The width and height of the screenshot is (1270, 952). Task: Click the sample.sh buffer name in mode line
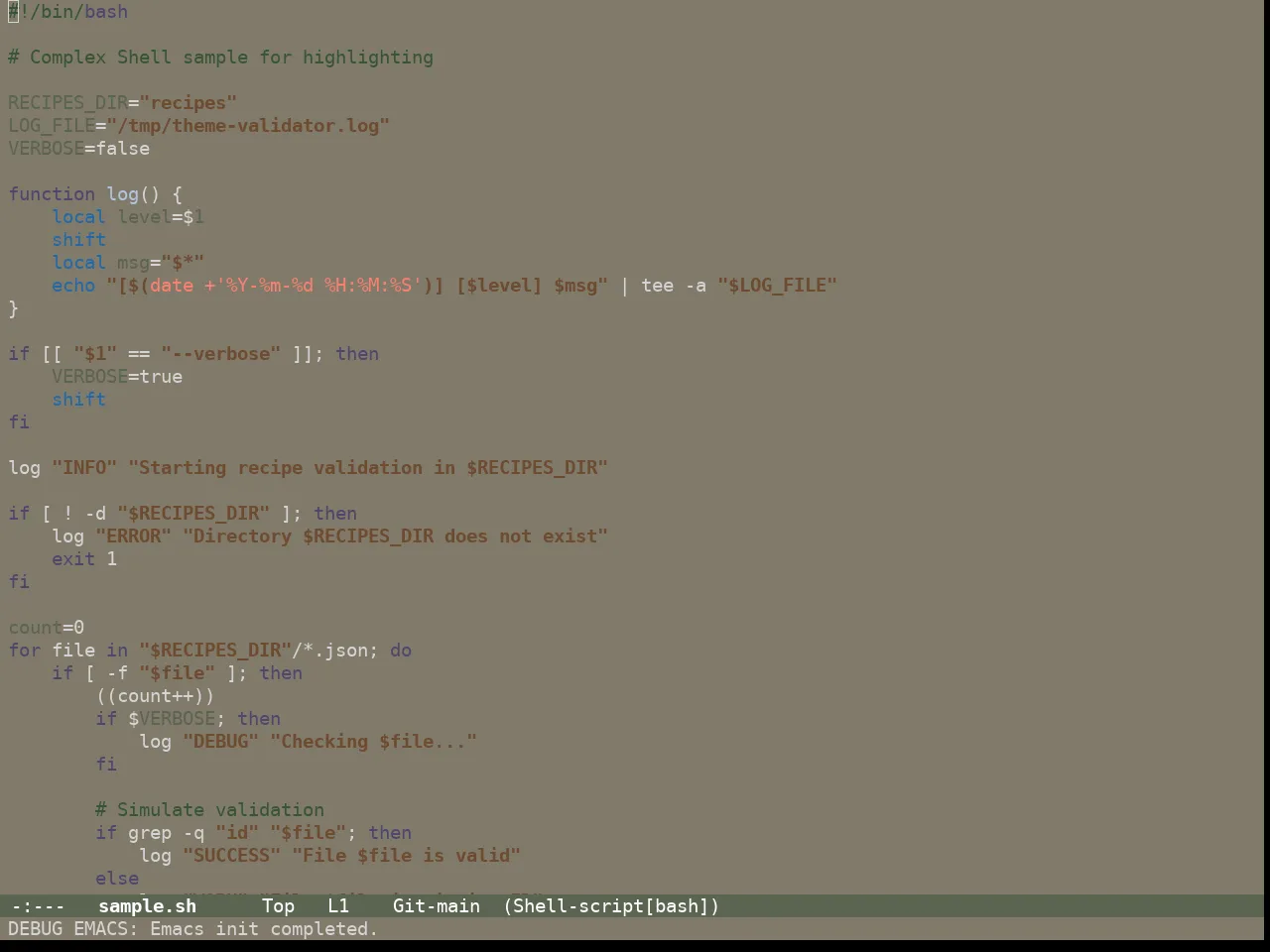(x=147, y=906)
